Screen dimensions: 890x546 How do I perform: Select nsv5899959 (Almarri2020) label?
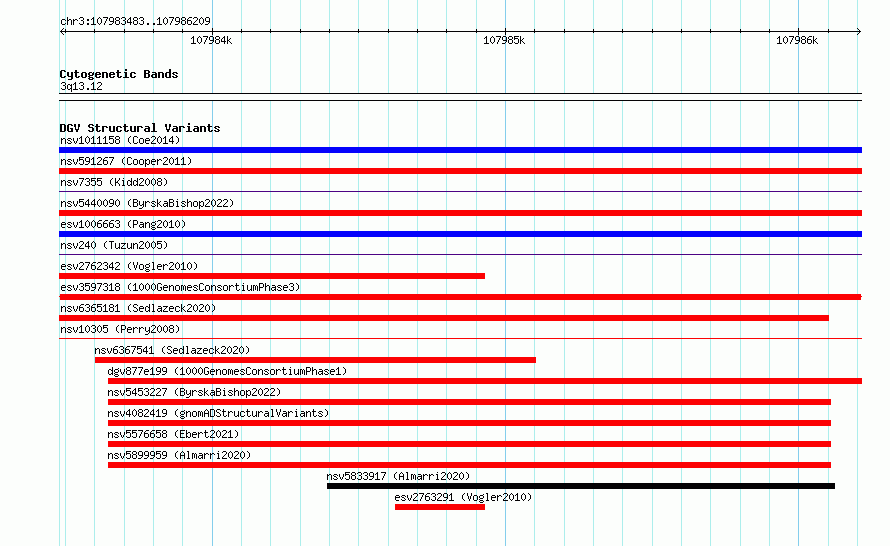coord(179,455)
